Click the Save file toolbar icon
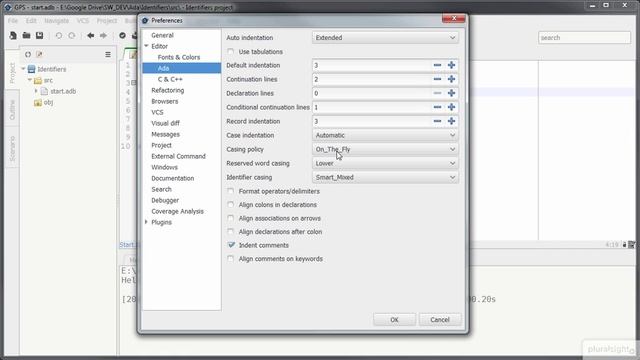Screen dimensions: 640x360 pyautogui.click(x=40, y=36)
